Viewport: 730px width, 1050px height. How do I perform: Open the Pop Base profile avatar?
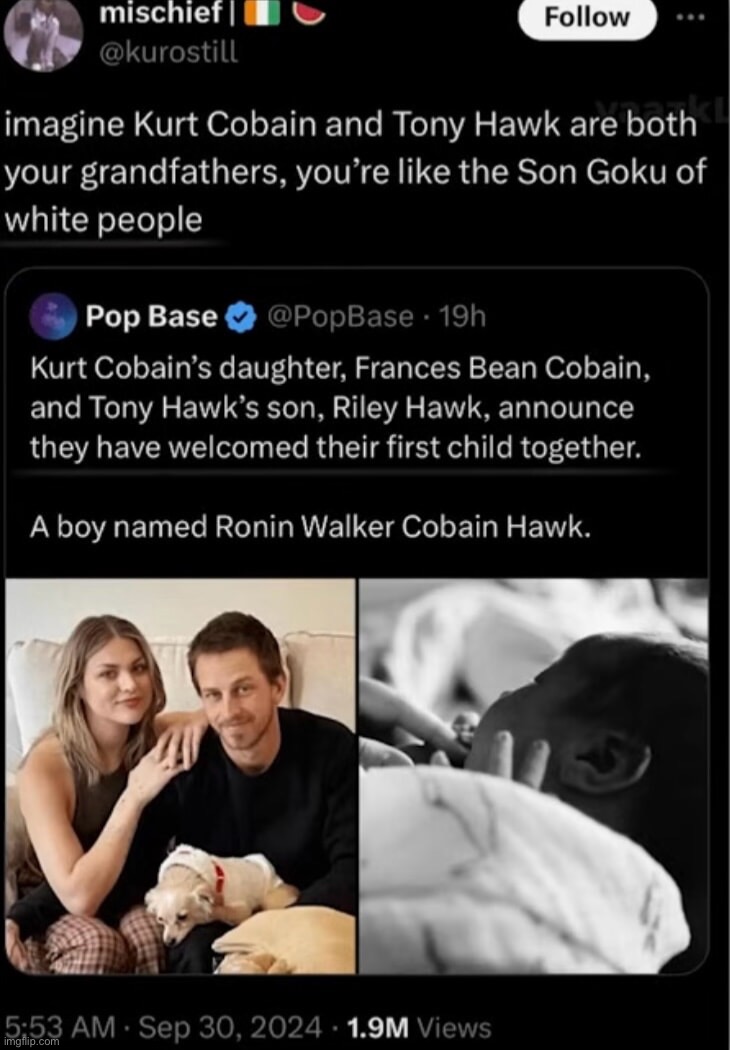53,315
